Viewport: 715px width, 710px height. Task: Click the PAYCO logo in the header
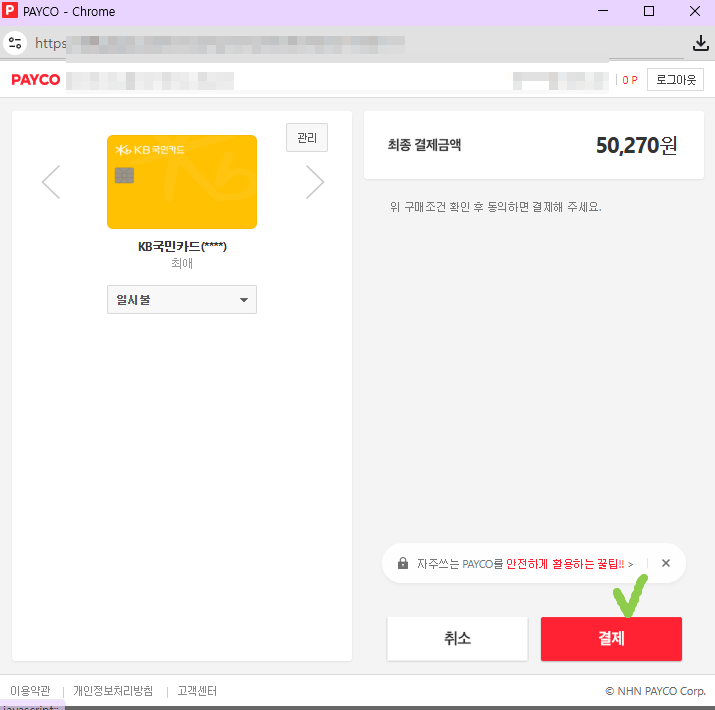point(36,80)
